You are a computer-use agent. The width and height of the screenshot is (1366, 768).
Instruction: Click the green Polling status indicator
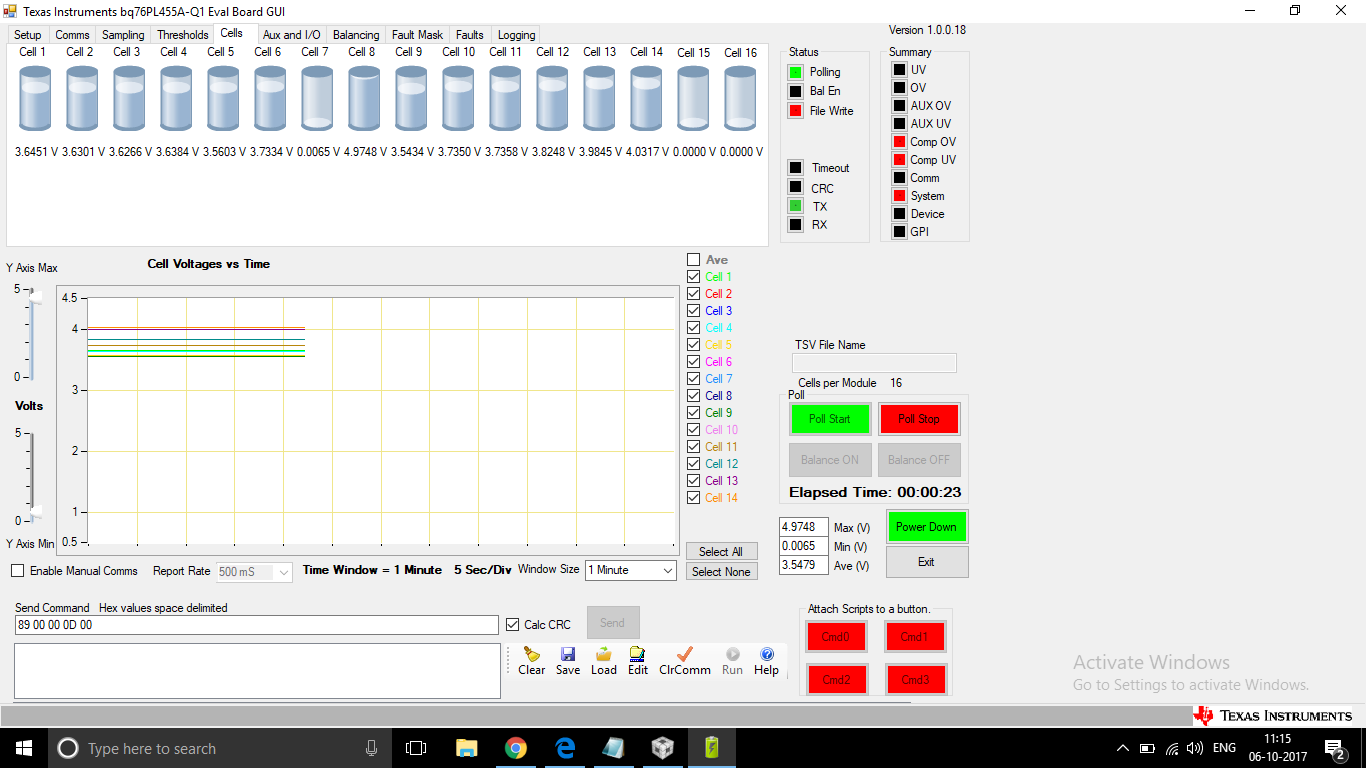coord(796,72)
